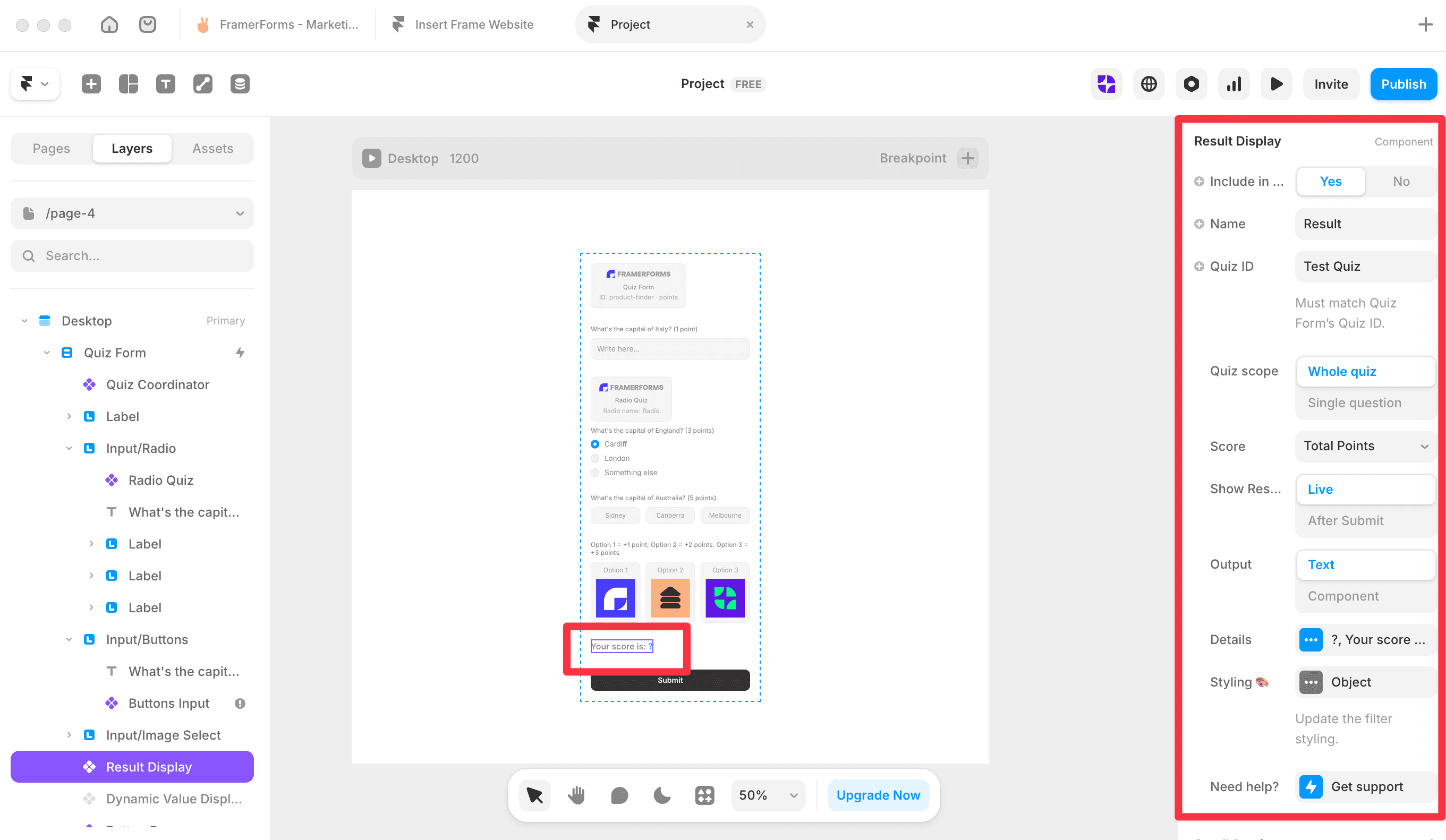Open Styling Object options

click(x=1365, y=682)
